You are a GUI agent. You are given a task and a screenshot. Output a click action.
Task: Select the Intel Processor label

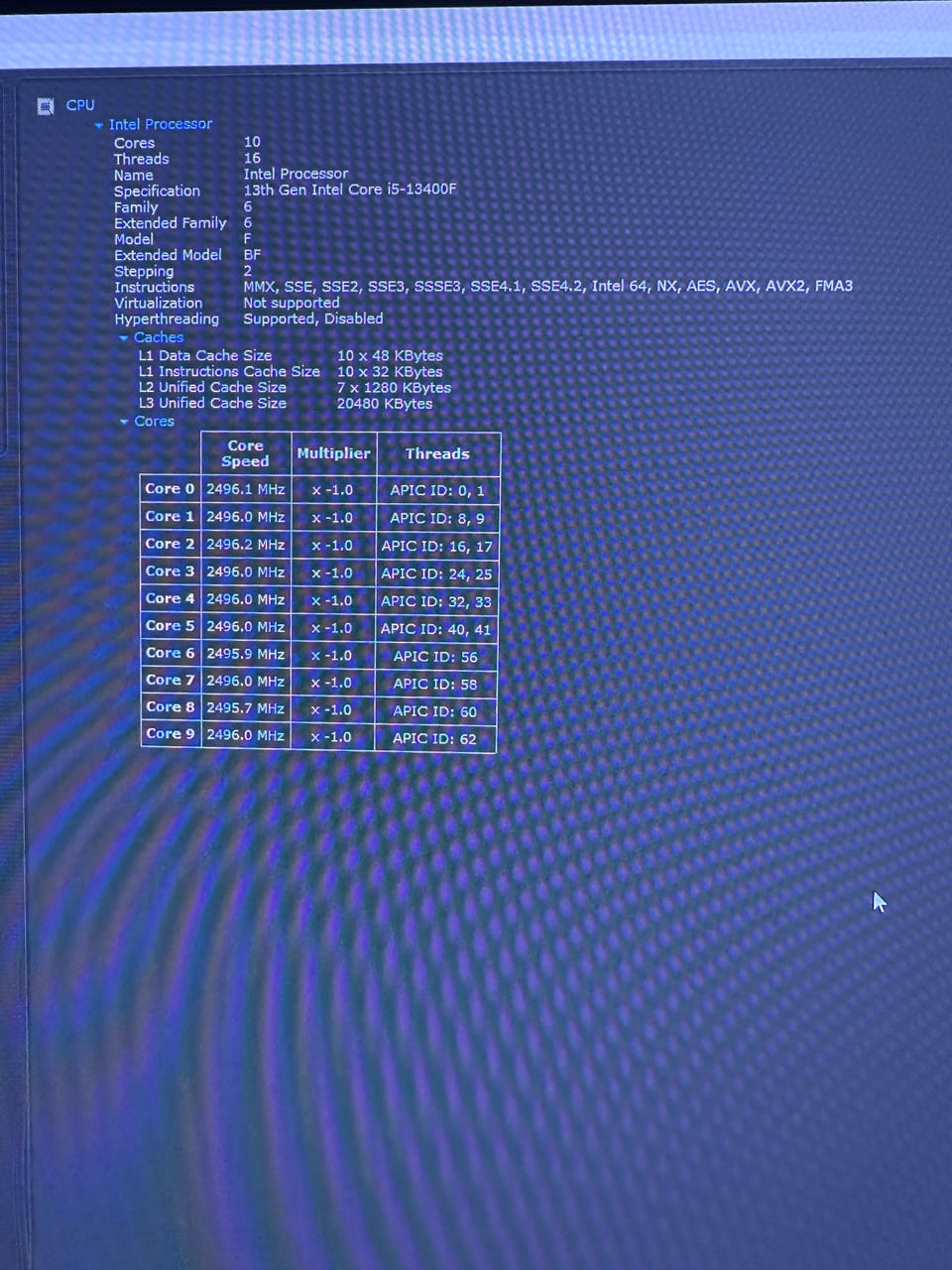161,124
